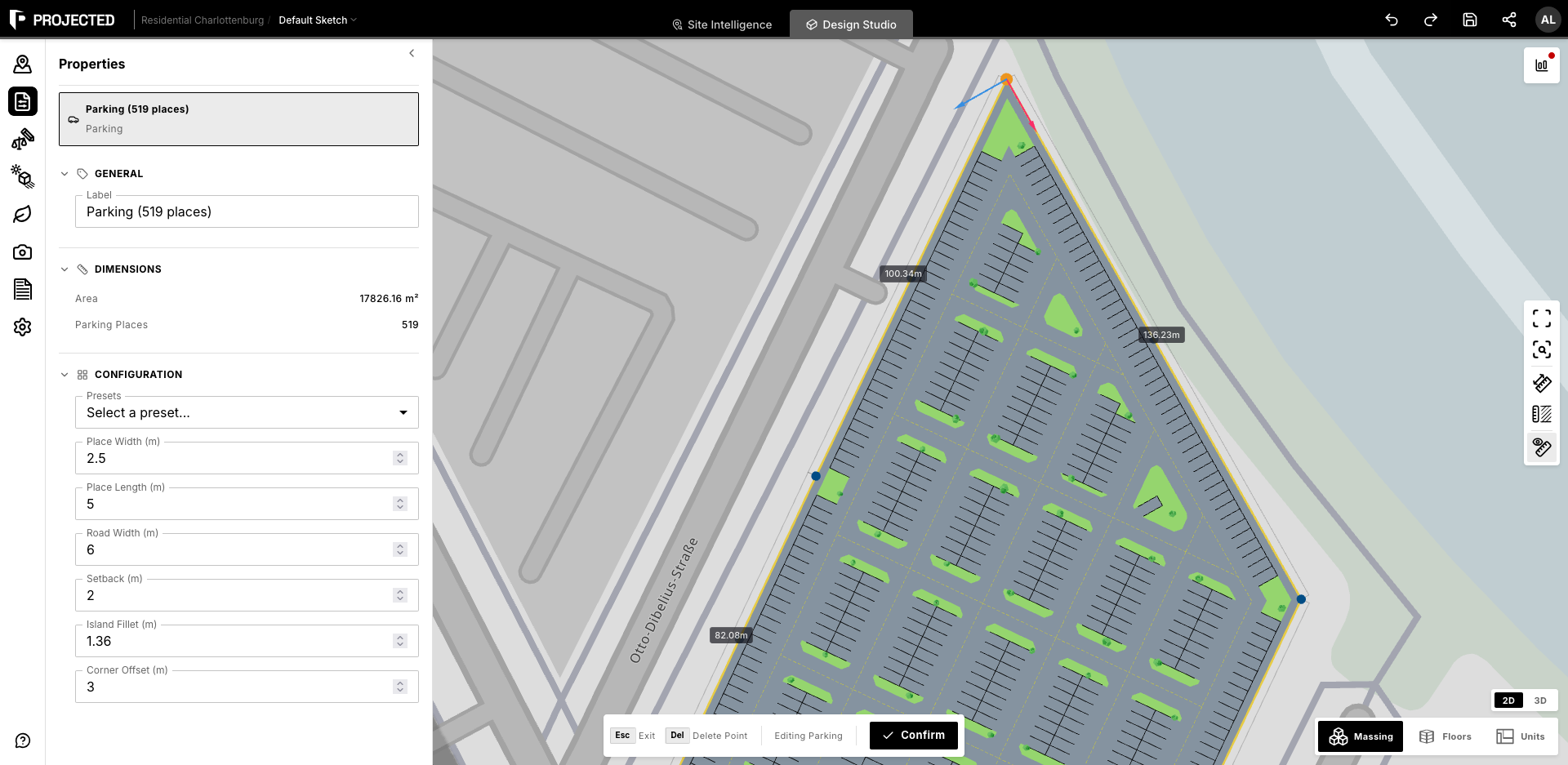
Task: Redo the last action
Action: [x=1431, y=20]
